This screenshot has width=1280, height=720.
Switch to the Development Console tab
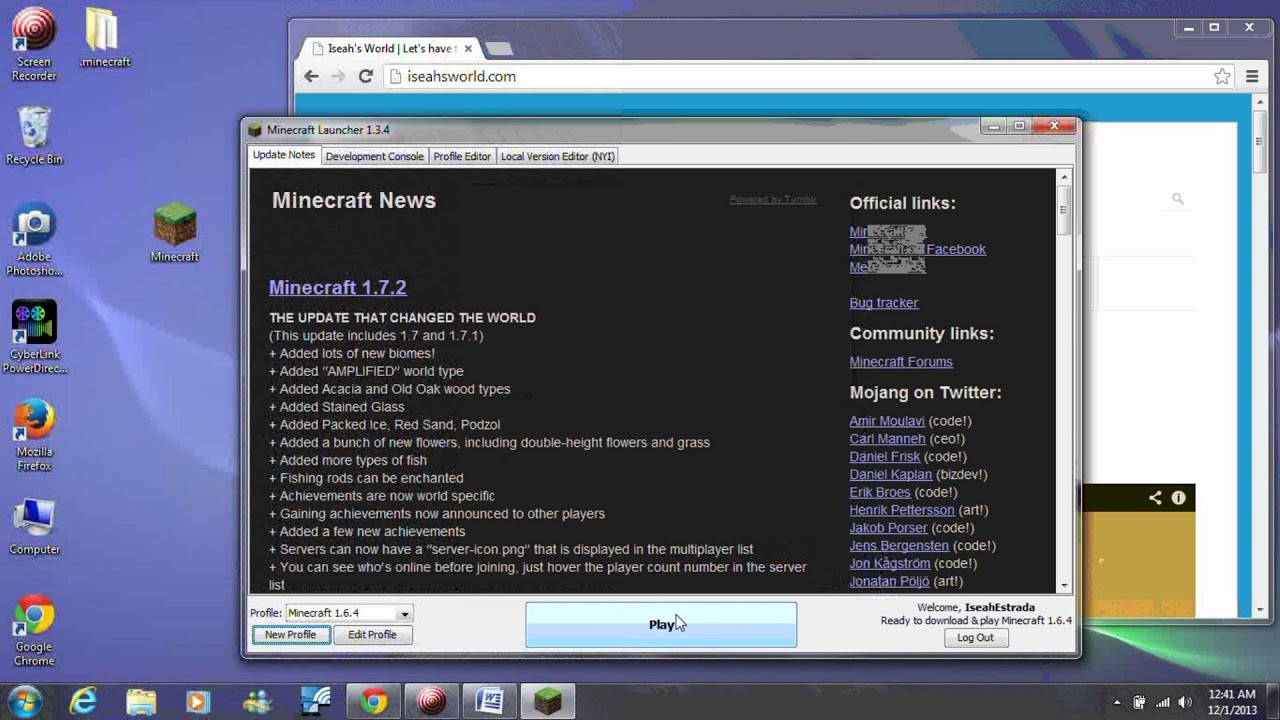tap(374, 156)
